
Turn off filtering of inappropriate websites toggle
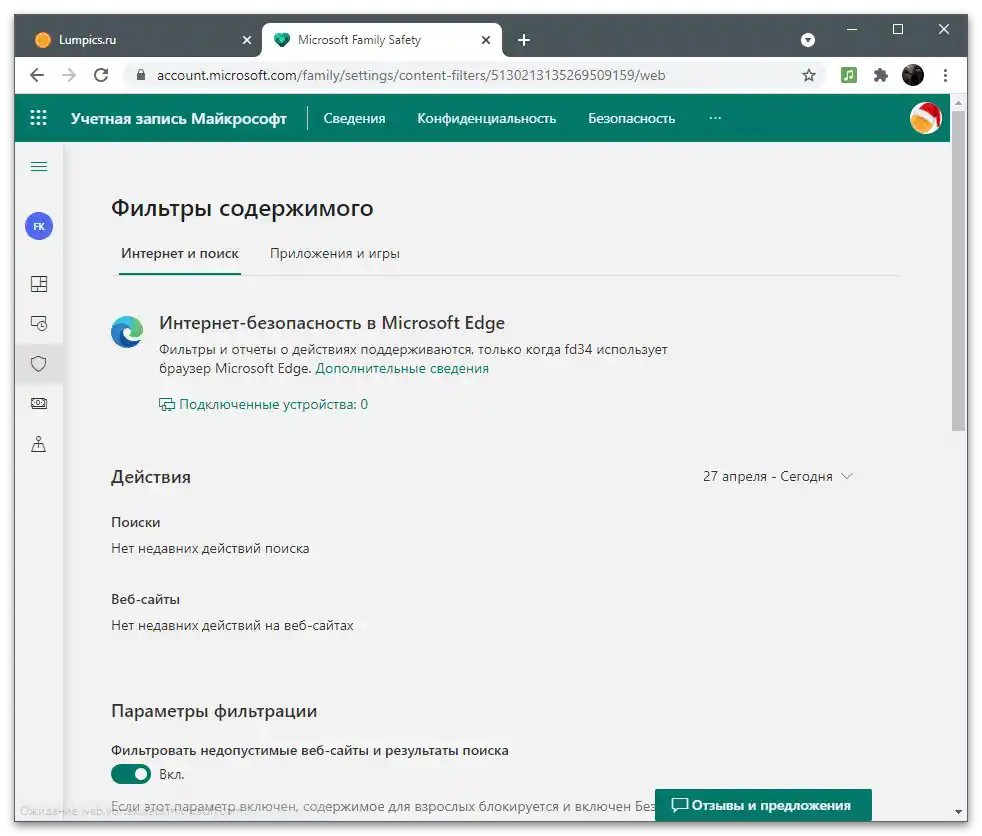131,774
